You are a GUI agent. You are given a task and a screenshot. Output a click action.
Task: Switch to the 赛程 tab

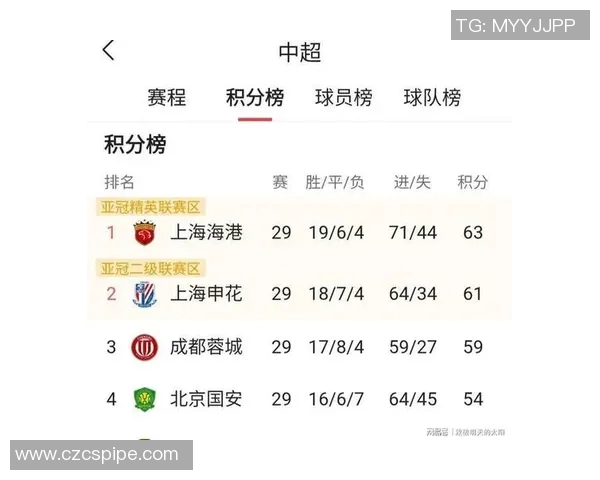[167, 98]
